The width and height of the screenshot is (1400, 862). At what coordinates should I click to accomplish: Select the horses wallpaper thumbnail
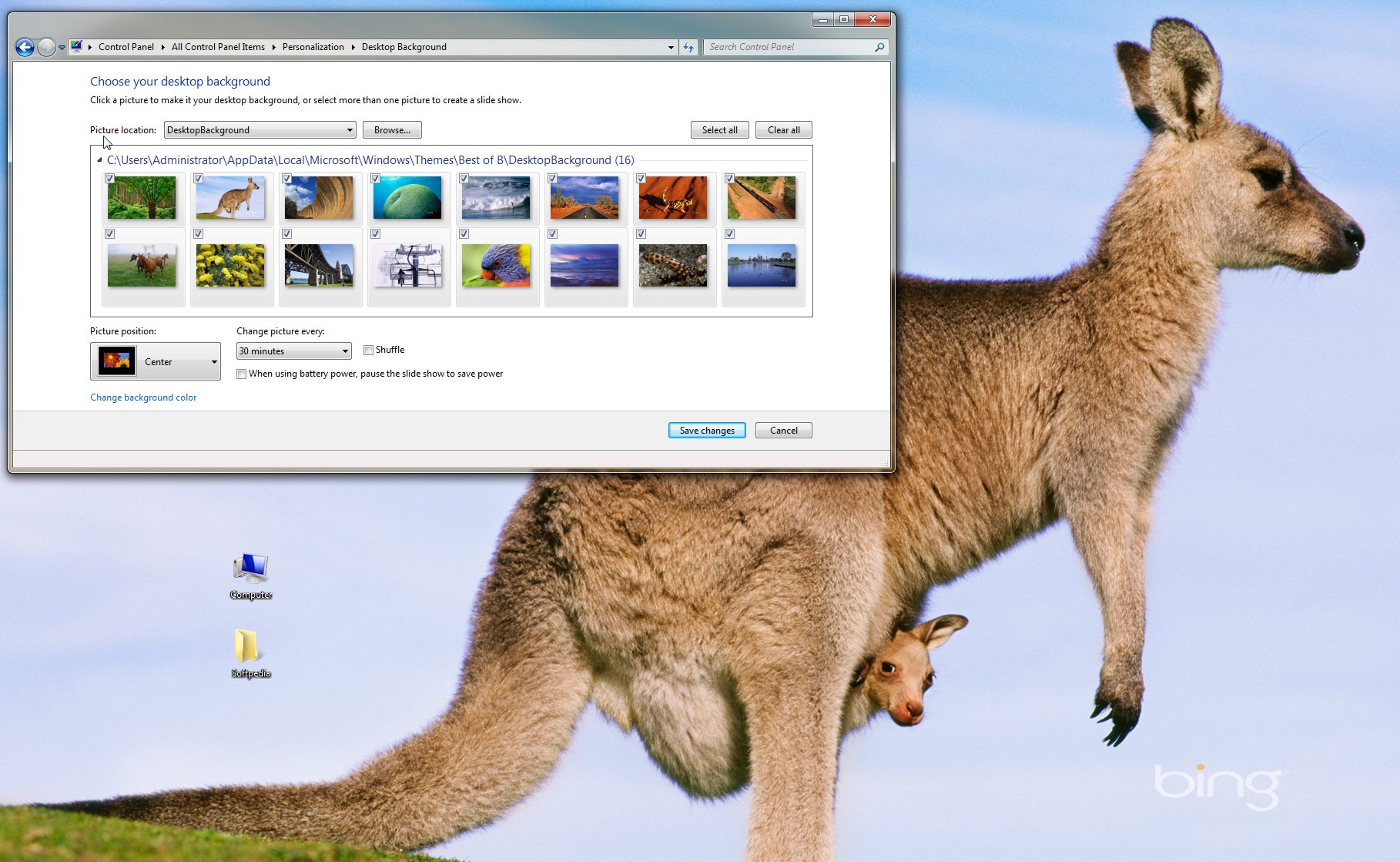[142, 266]
